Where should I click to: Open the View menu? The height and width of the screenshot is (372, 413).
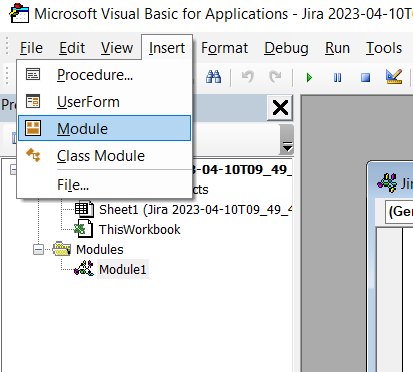point(117,48)
